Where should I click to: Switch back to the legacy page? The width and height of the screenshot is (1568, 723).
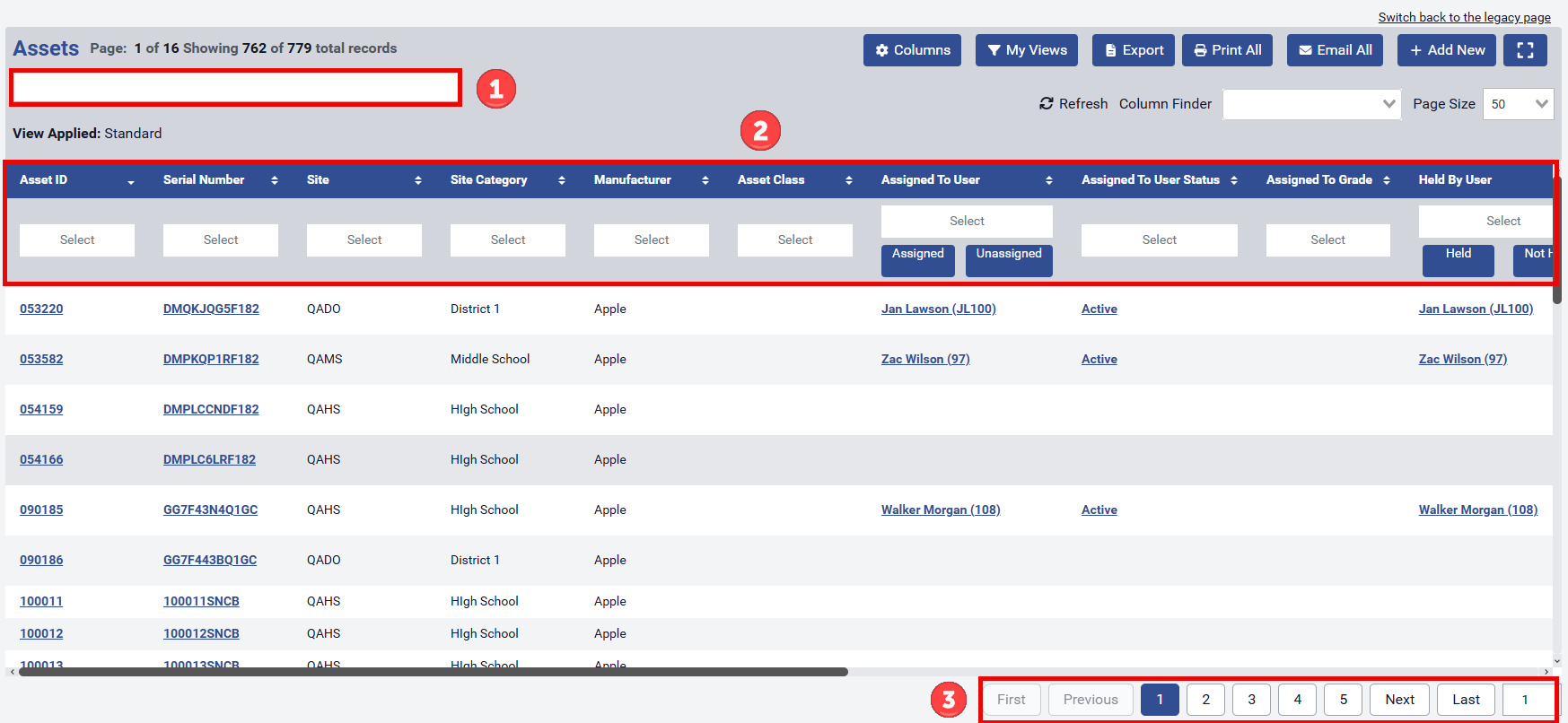pyautogui.click(x=1465, y=17)
